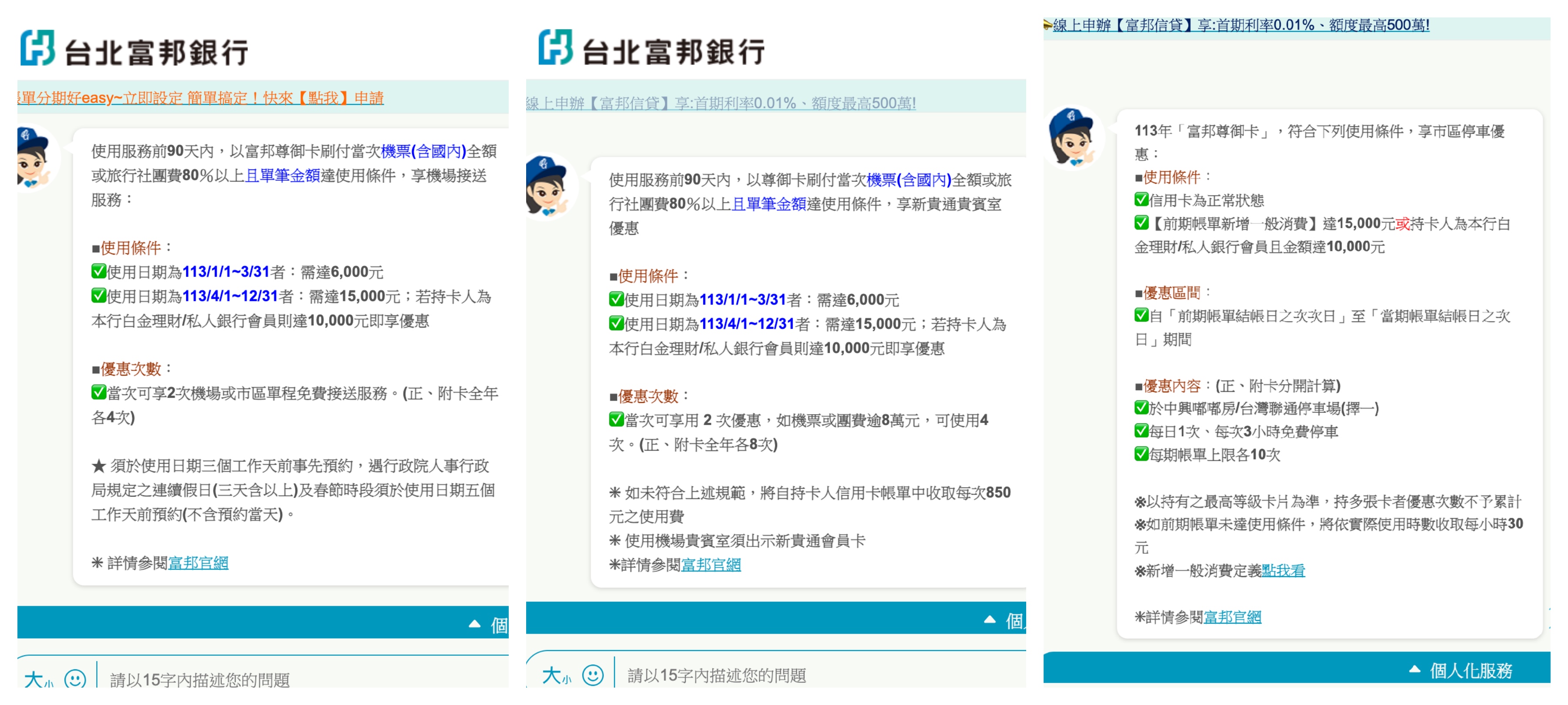Open the 富邦信貸 banner link in middle panel
The image size is (1568, 705).
[721, 103]
